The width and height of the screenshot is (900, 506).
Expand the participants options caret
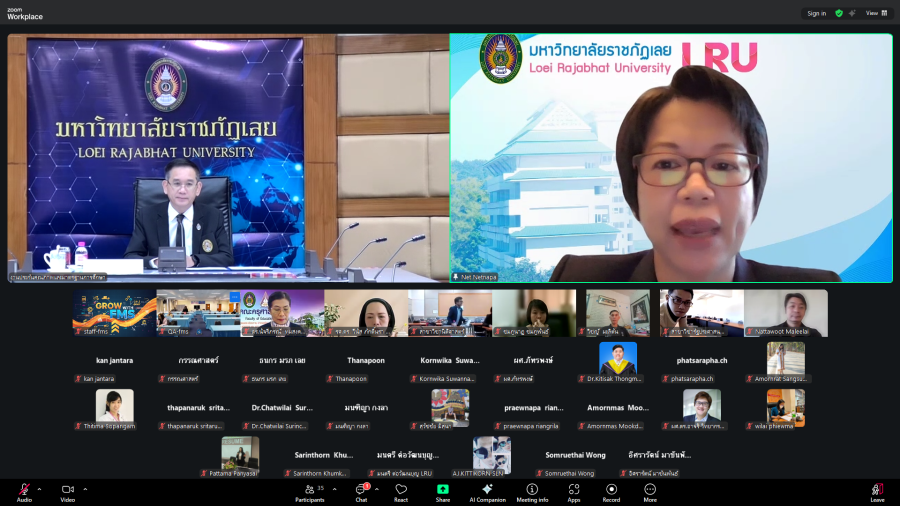tap(331, 489)
